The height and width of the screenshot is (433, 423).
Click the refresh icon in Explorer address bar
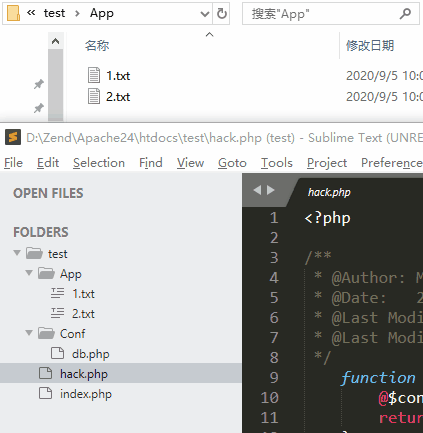222,14
